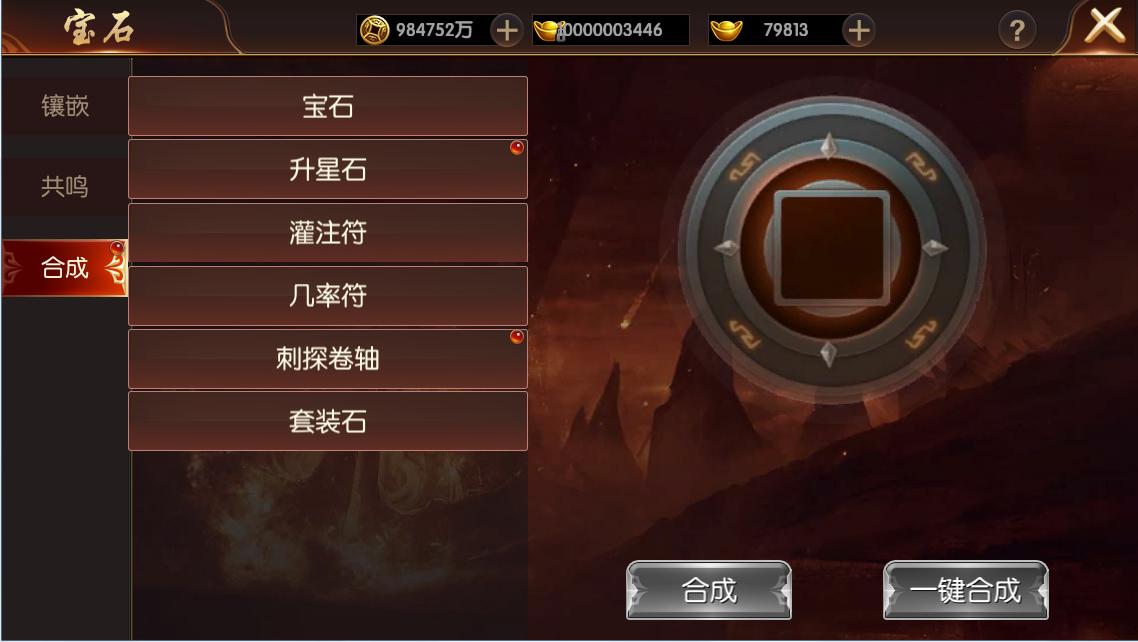The image size is (1138, 642).
Task: Click red notification dot on 升星石
Action: click(517, 148)
